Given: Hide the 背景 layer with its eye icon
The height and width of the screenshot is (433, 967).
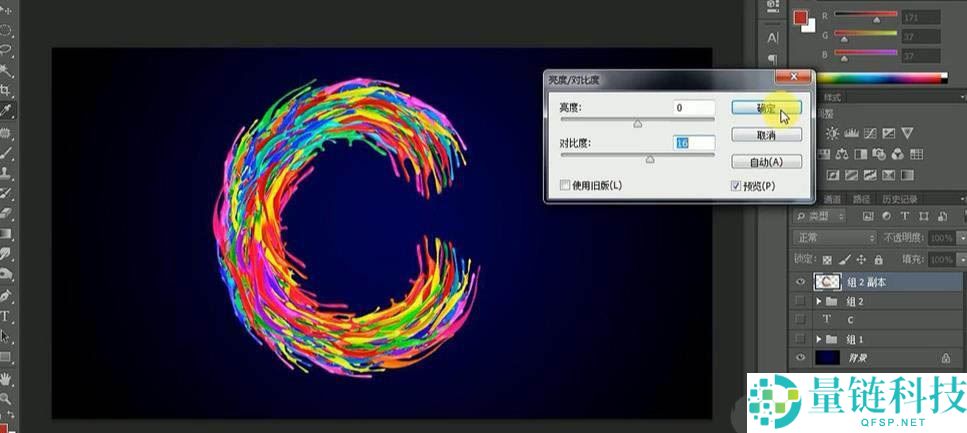Looking at the screenshot, I should pyautogui.click(x=800, y=358).
